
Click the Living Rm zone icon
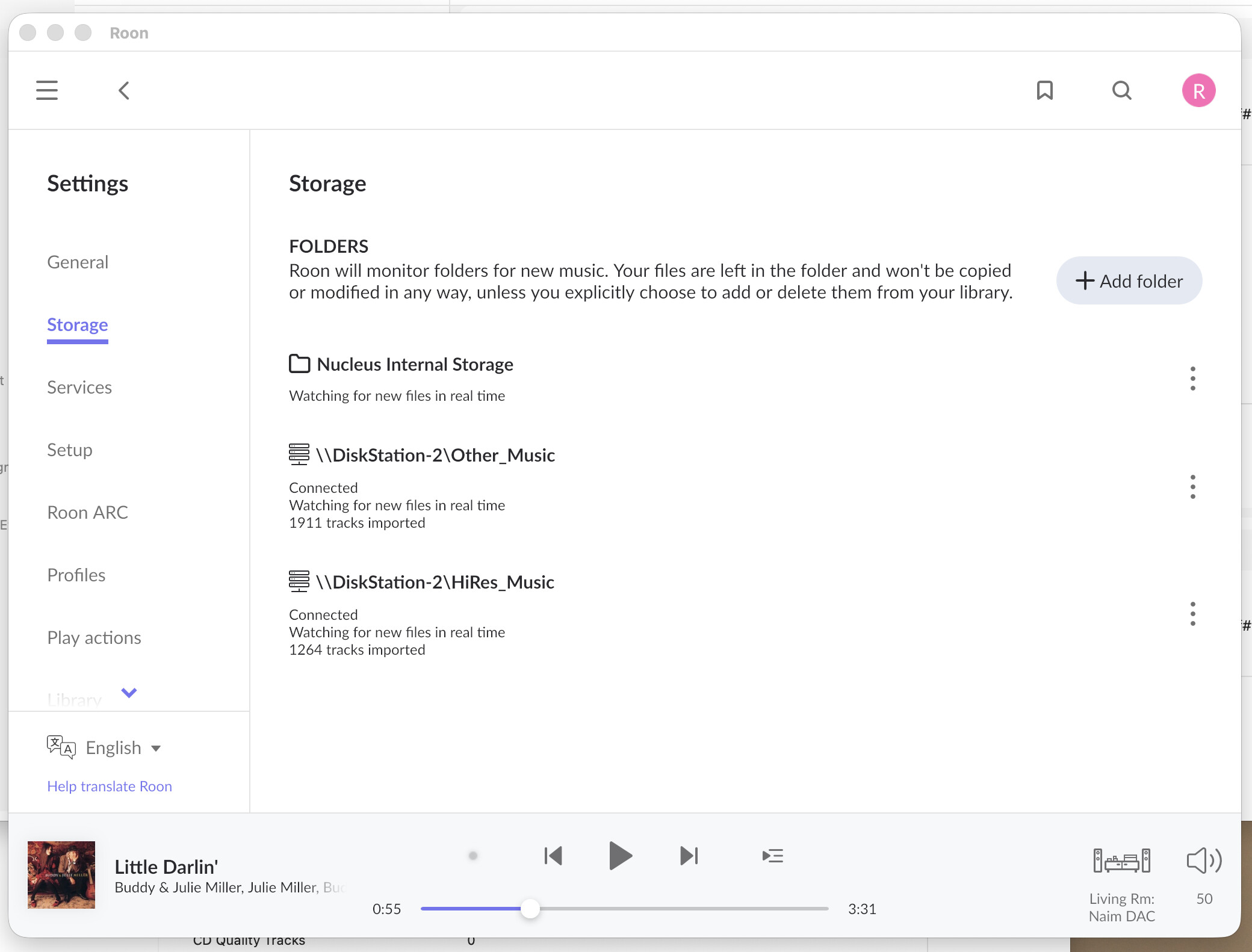(x=1121, y=861)
